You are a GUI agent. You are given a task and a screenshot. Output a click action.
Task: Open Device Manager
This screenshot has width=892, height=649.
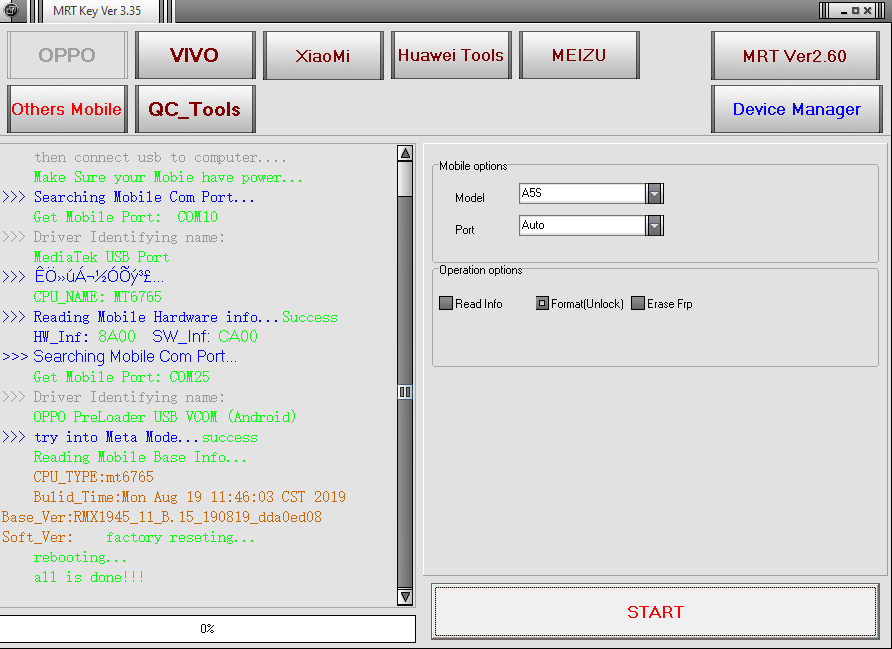pyautogui.click(x=796, y=109)
